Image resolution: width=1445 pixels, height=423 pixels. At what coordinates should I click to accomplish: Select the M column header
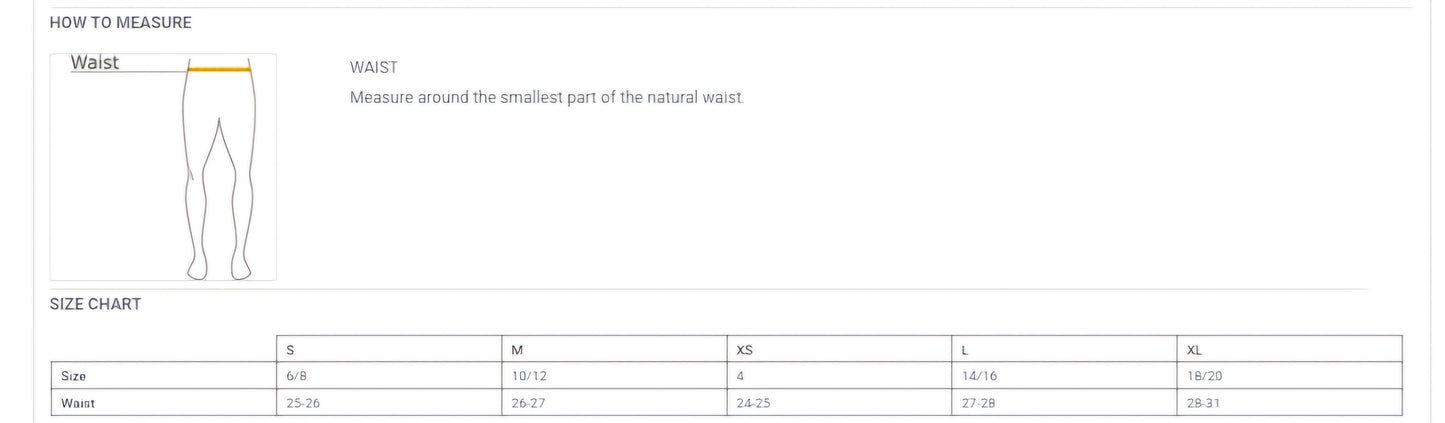click(x=517, y=350)
